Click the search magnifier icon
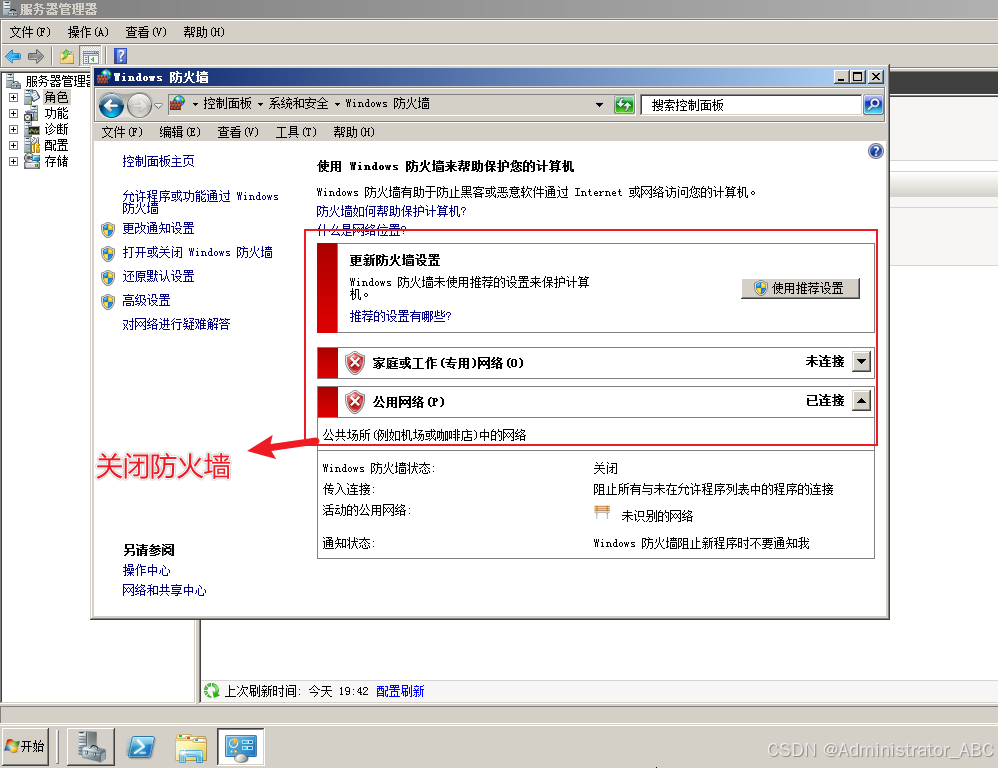 tap(873, 104)
